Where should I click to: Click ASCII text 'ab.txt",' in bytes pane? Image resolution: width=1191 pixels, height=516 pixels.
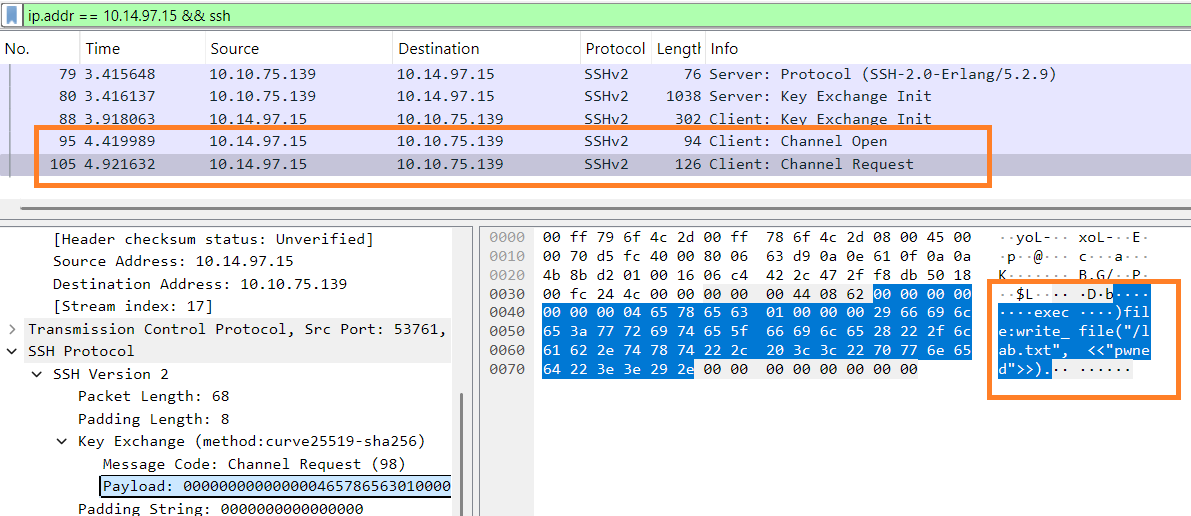tap(1033, 351)
